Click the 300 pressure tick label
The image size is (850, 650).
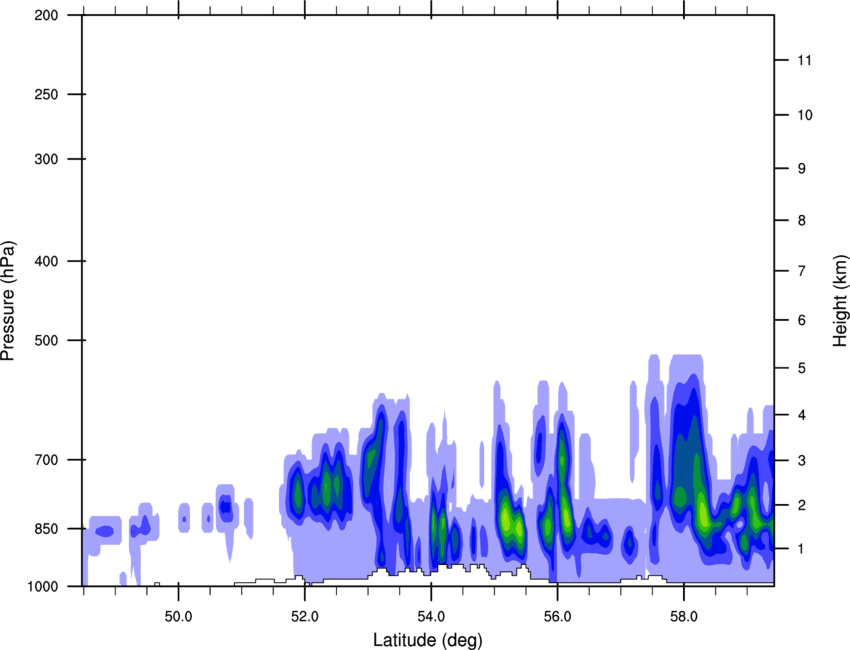[x=46, y=159]
